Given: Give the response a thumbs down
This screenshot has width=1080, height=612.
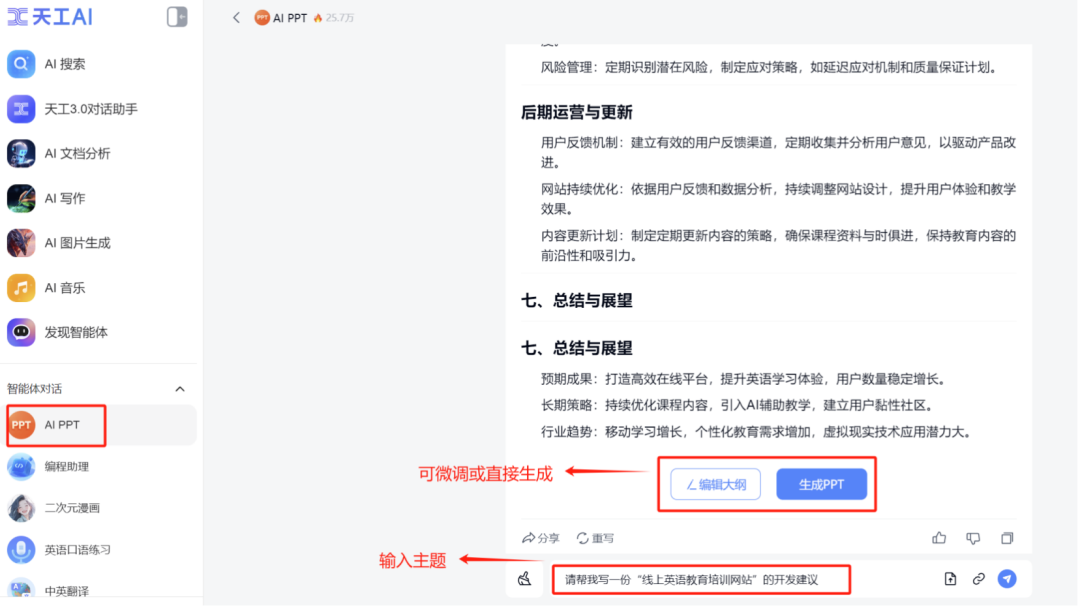Looking at the screenshot, I should coord(972,538).
